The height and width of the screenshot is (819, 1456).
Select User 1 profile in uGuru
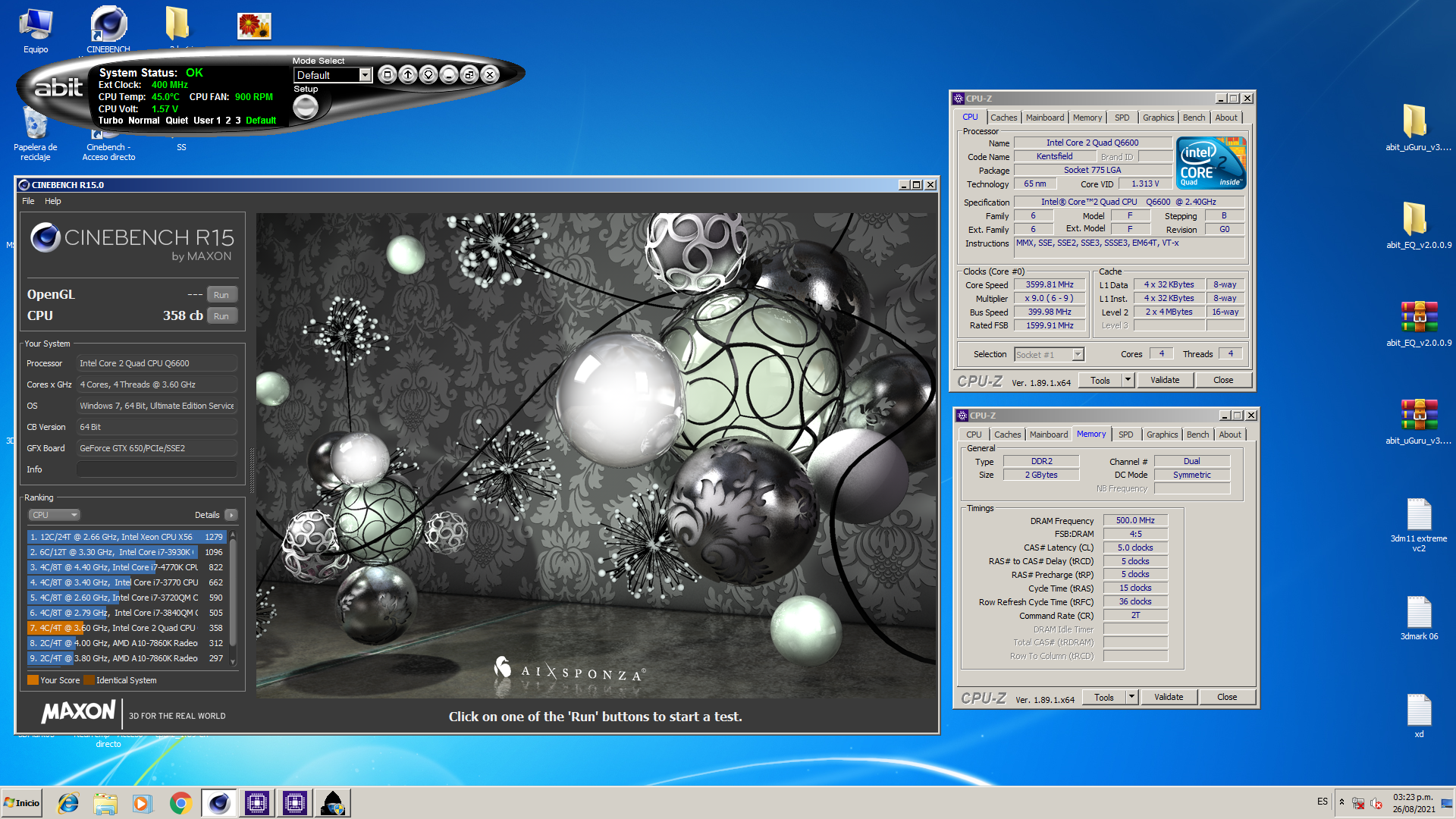coord(207,121)
